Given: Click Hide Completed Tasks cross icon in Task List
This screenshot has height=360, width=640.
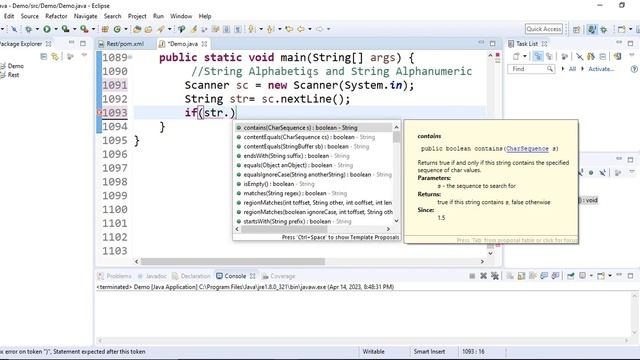Looking at the screenshot, I should [x=580, y=56].
